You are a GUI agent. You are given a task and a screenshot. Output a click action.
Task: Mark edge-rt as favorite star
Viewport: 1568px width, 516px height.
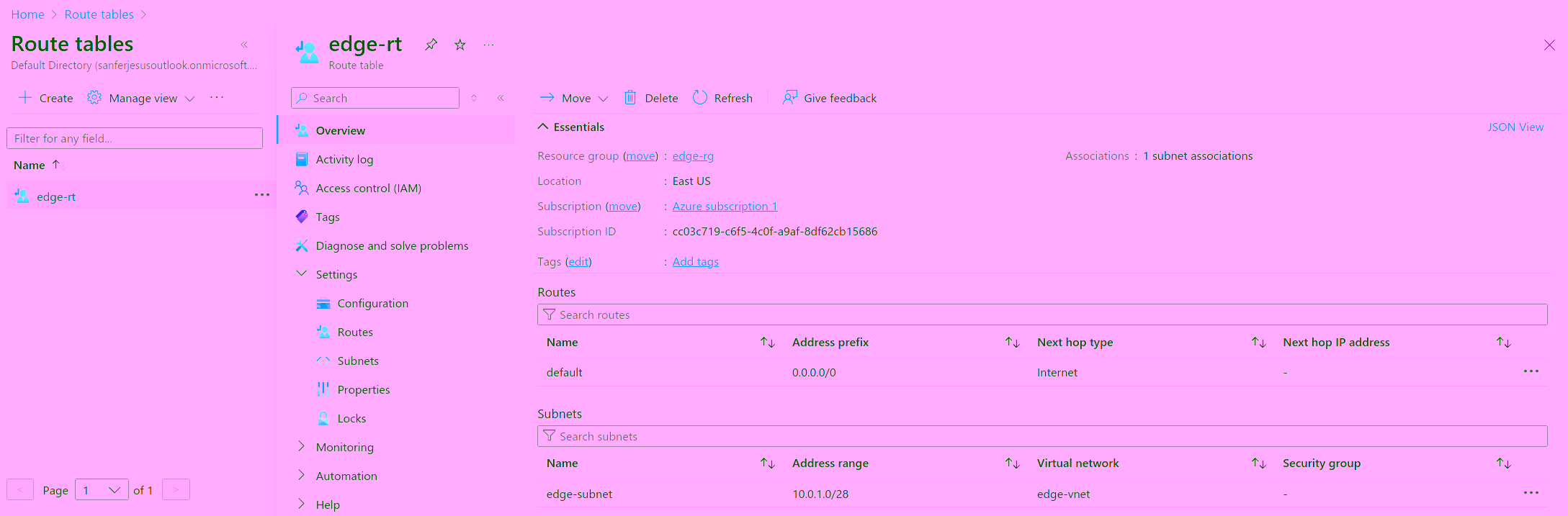460,45
